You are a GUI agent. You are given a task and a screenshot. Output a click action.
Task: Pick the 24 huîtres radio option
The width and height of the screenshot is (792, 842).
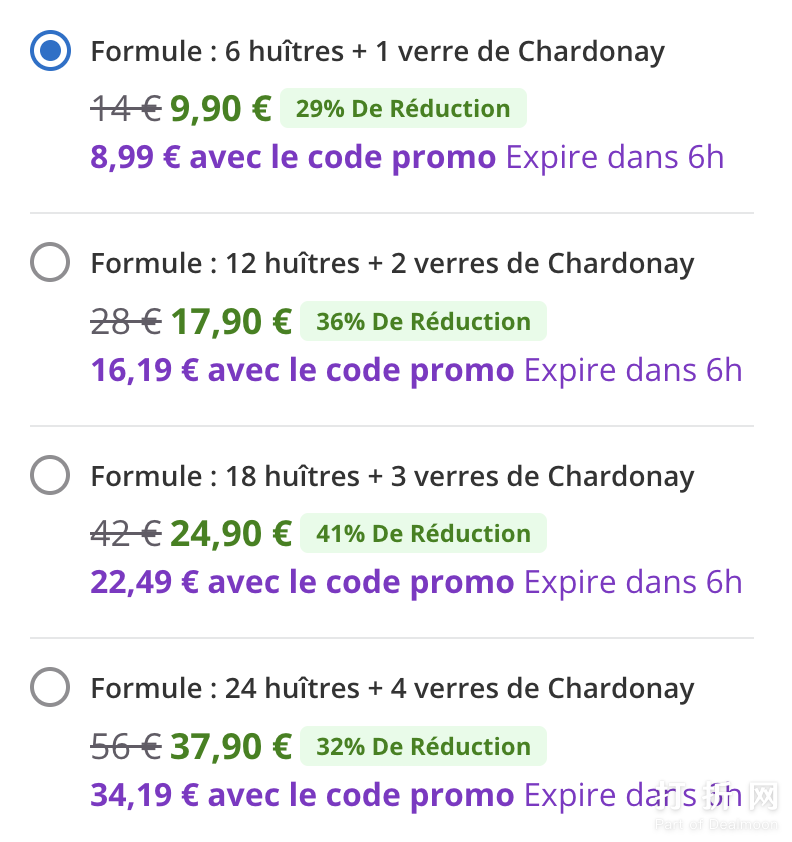[51, 688]
